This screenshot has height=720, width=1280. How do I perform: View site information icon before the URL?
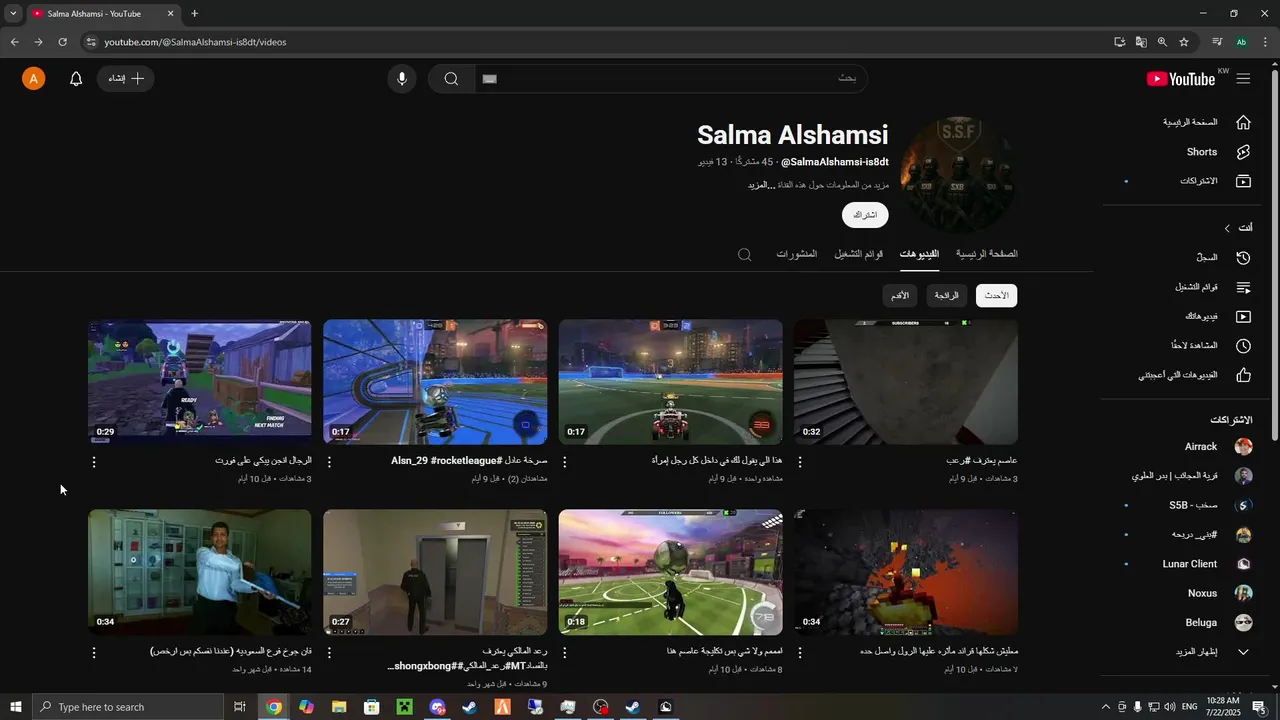(90, 42)
